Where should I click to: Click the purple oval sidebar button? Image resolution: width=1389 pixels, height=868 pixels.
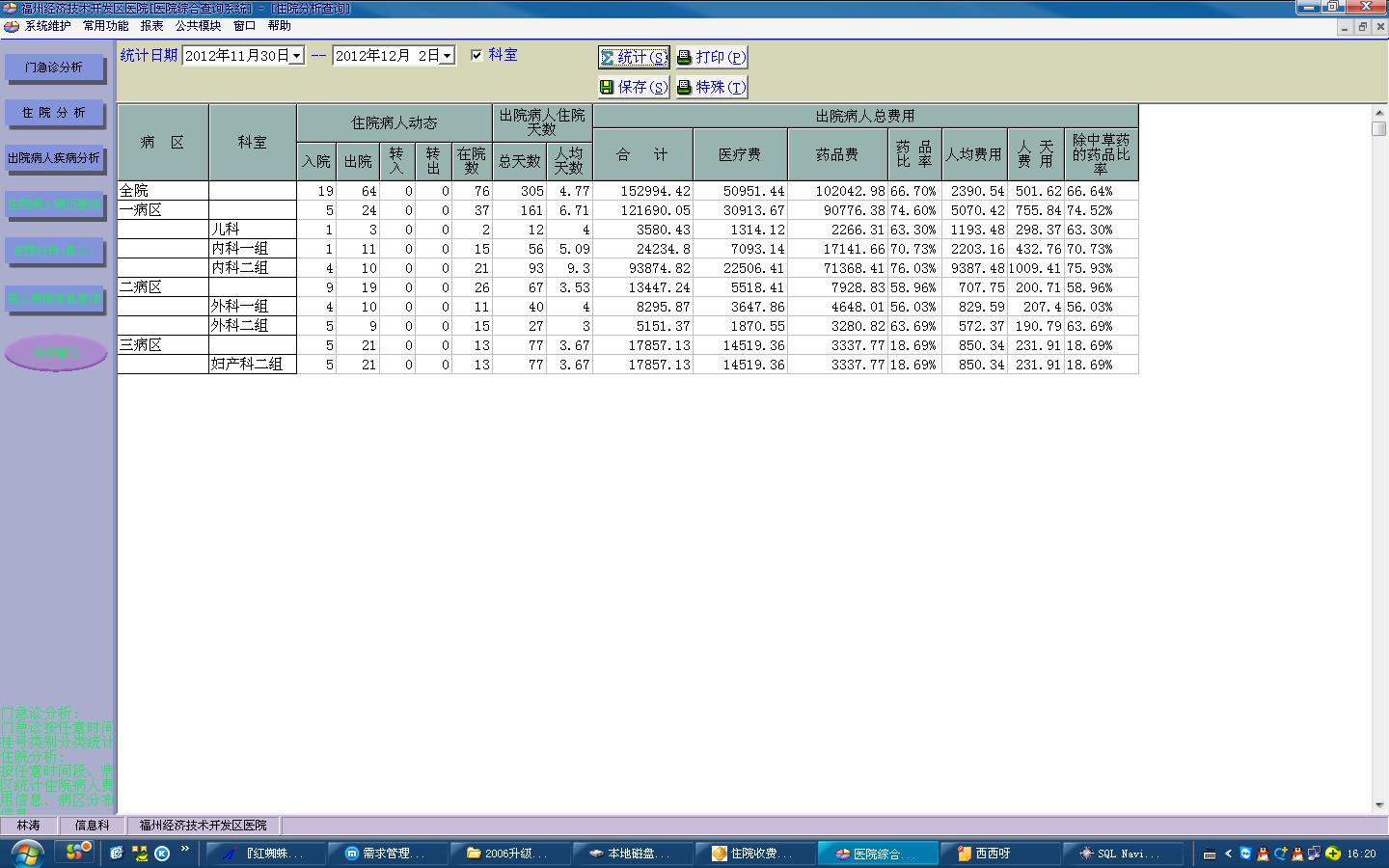(55, 353)
